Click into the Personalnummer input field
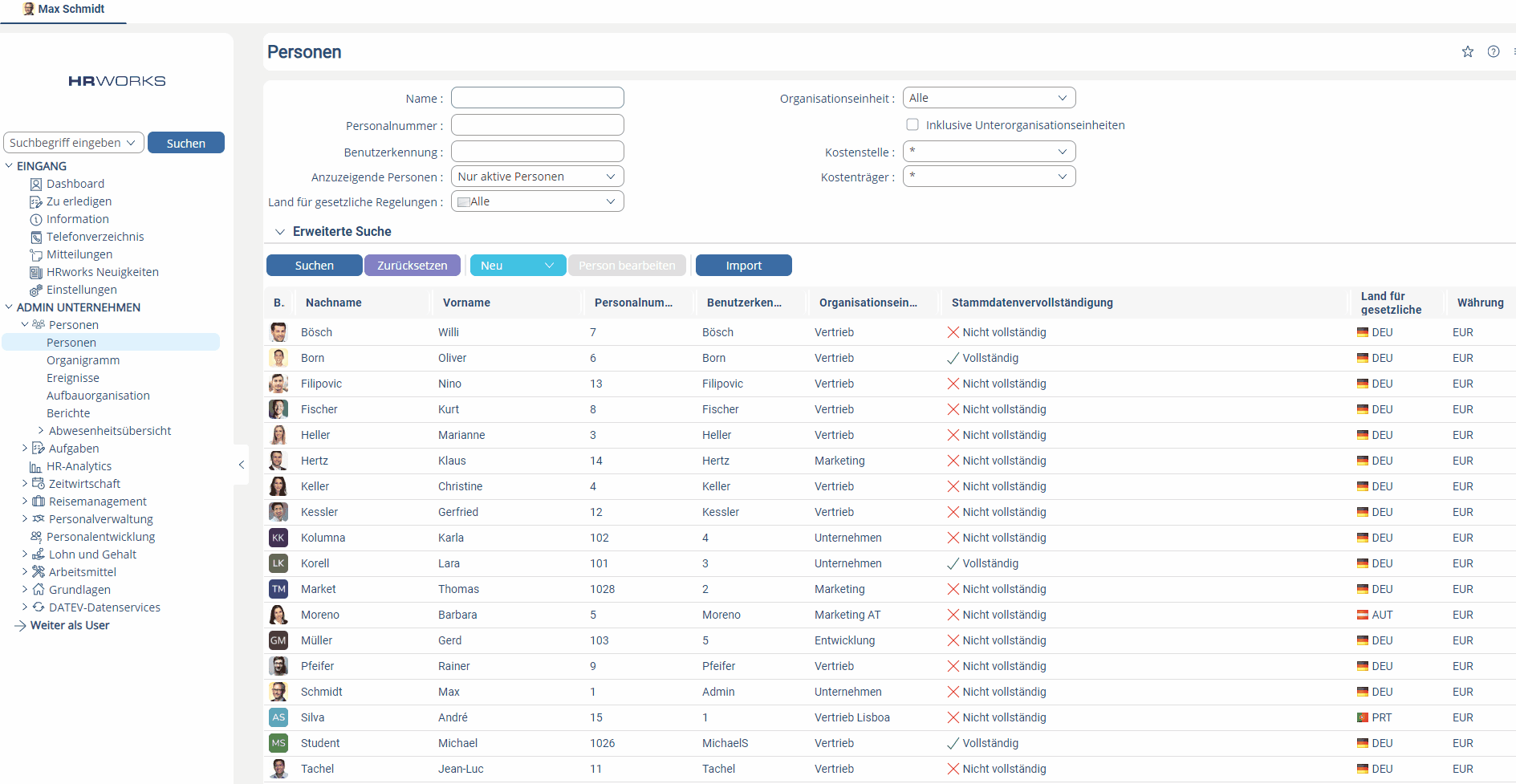Image resolution: width=1516 pixels, height=784 pixels. click(x=537, y=125)
